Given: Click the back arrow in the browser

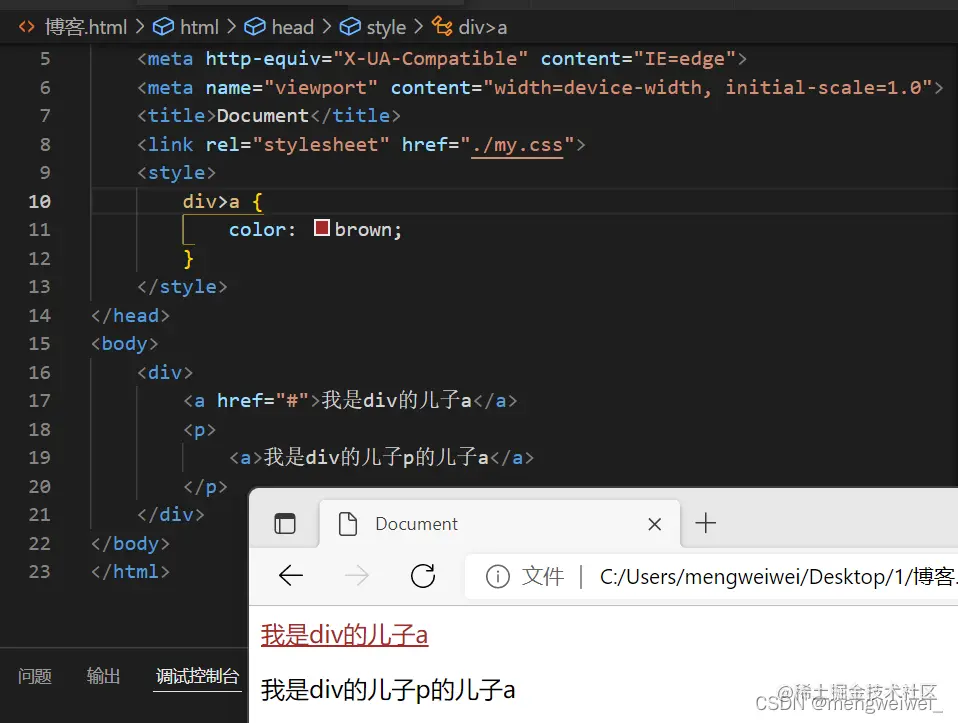Looking at the screenshot, I should pos(291,575).
